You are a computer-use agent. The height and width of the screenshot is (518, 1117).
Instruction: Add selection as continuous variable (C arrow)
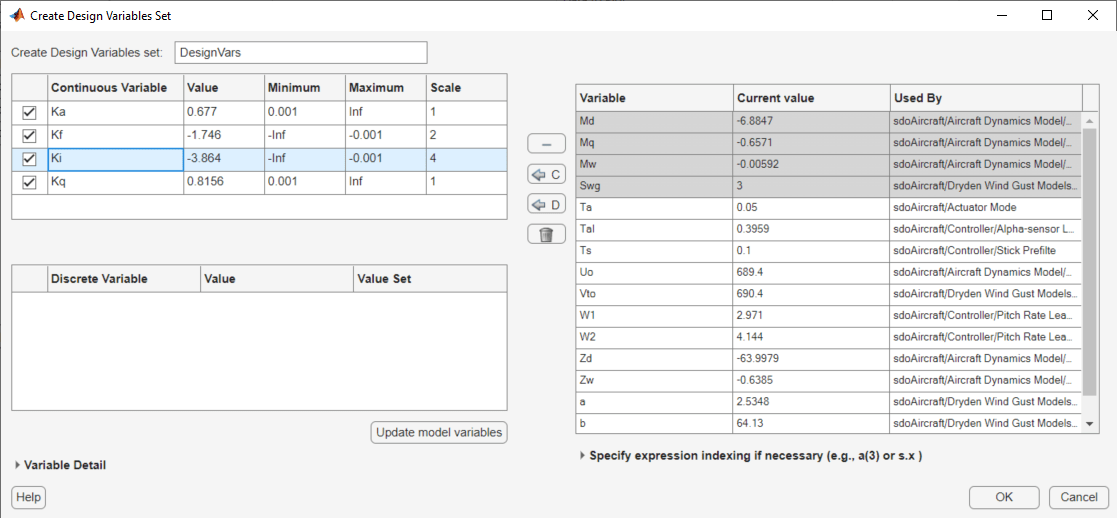546,175
